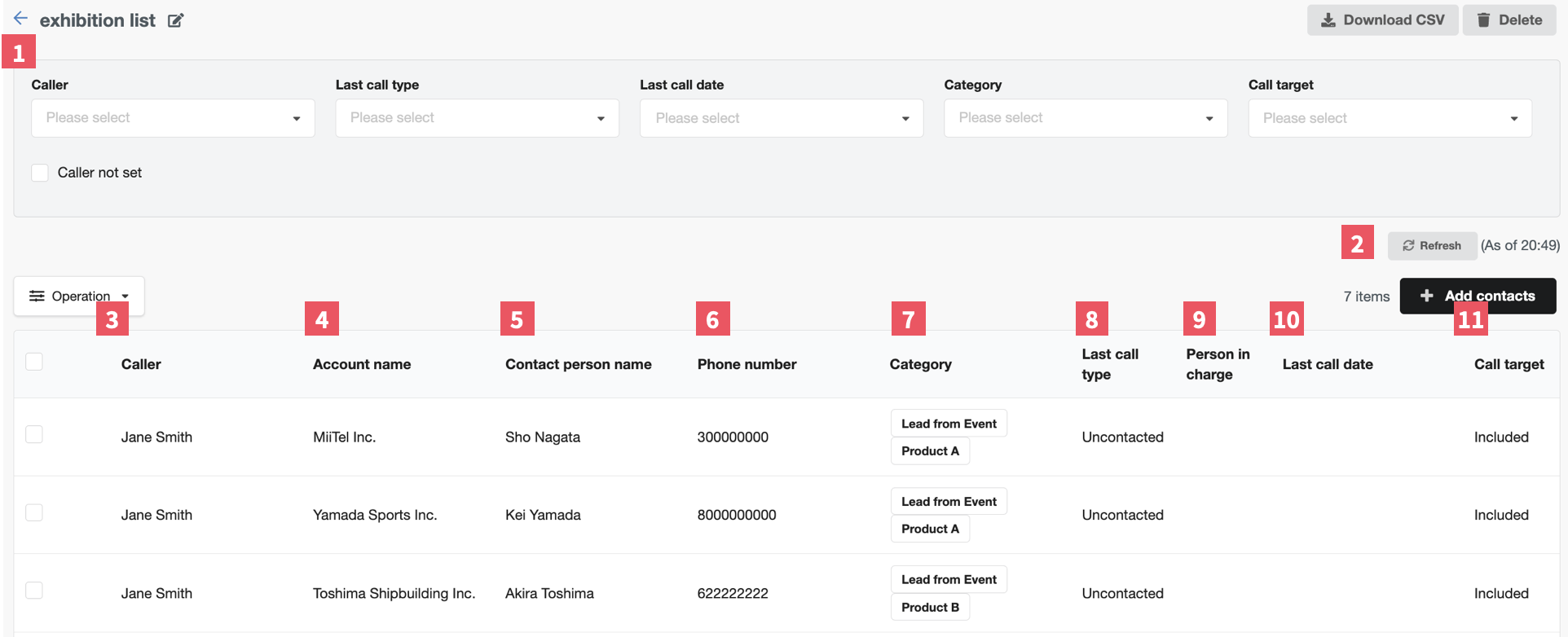Click the Download CSV button

tap(1382, 20)
